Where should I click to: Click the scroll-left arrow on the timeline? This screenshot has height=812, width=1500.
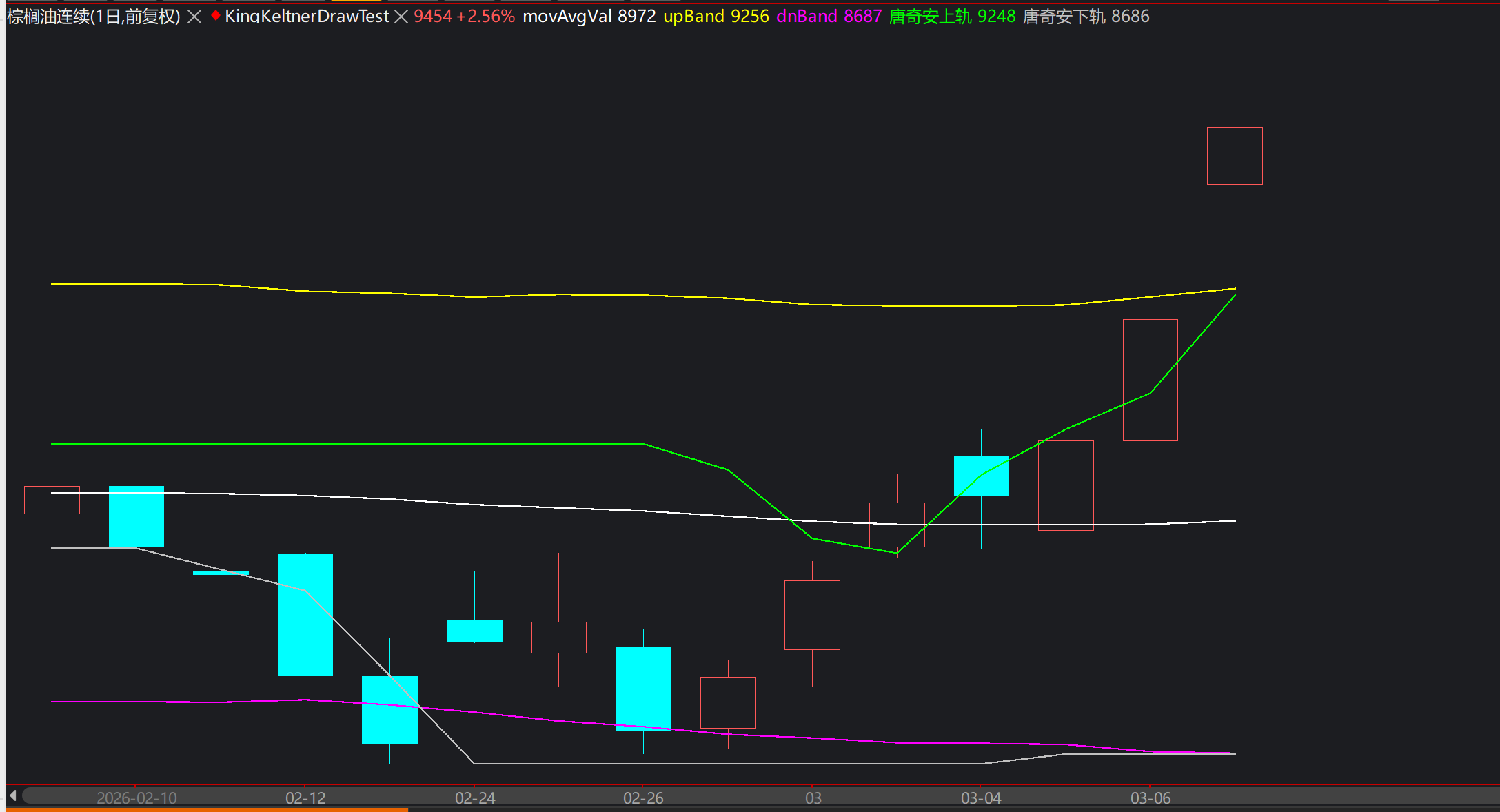[x=12, y=796]
